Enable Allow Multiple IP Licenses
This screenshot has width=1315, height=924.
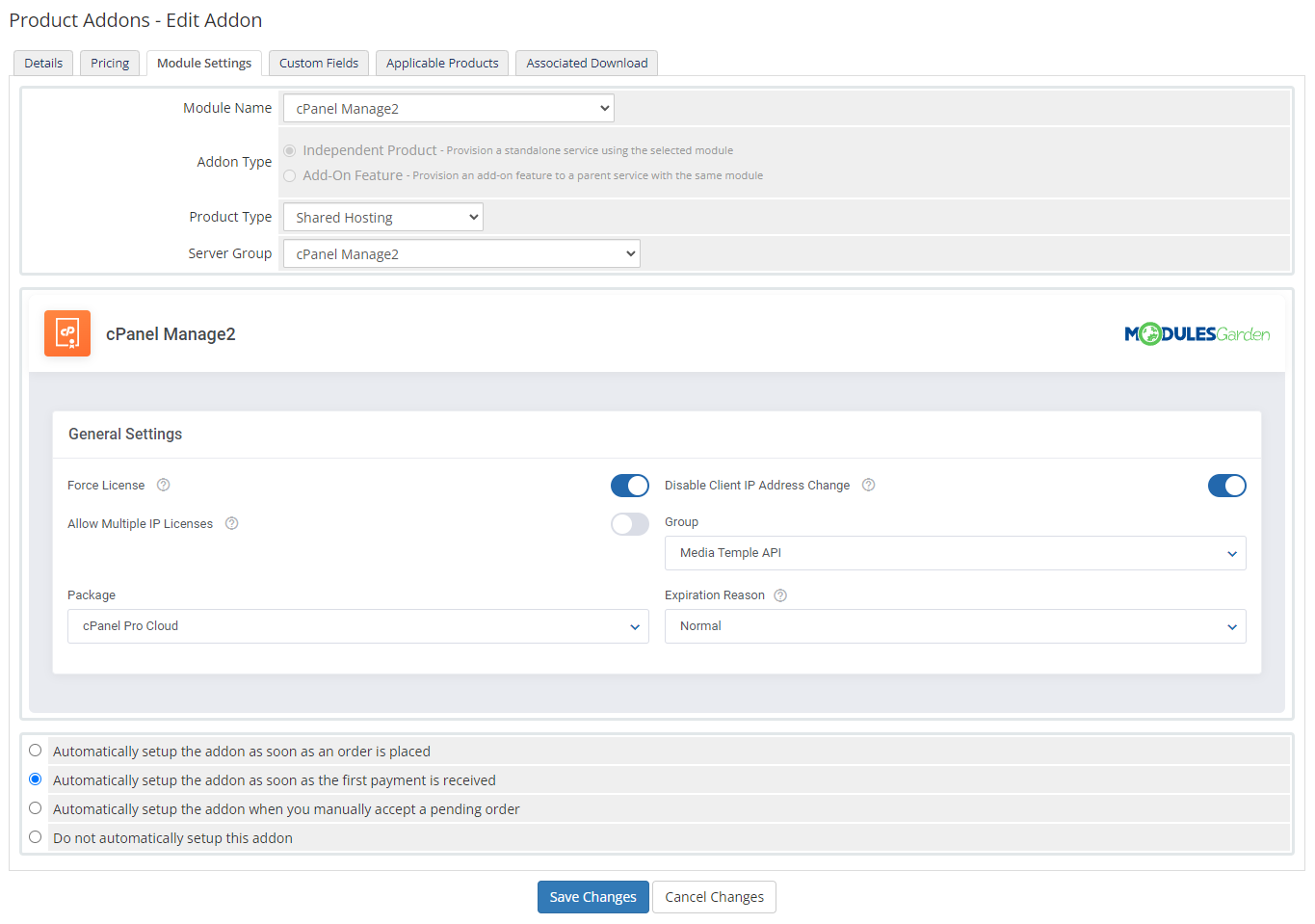630,523
